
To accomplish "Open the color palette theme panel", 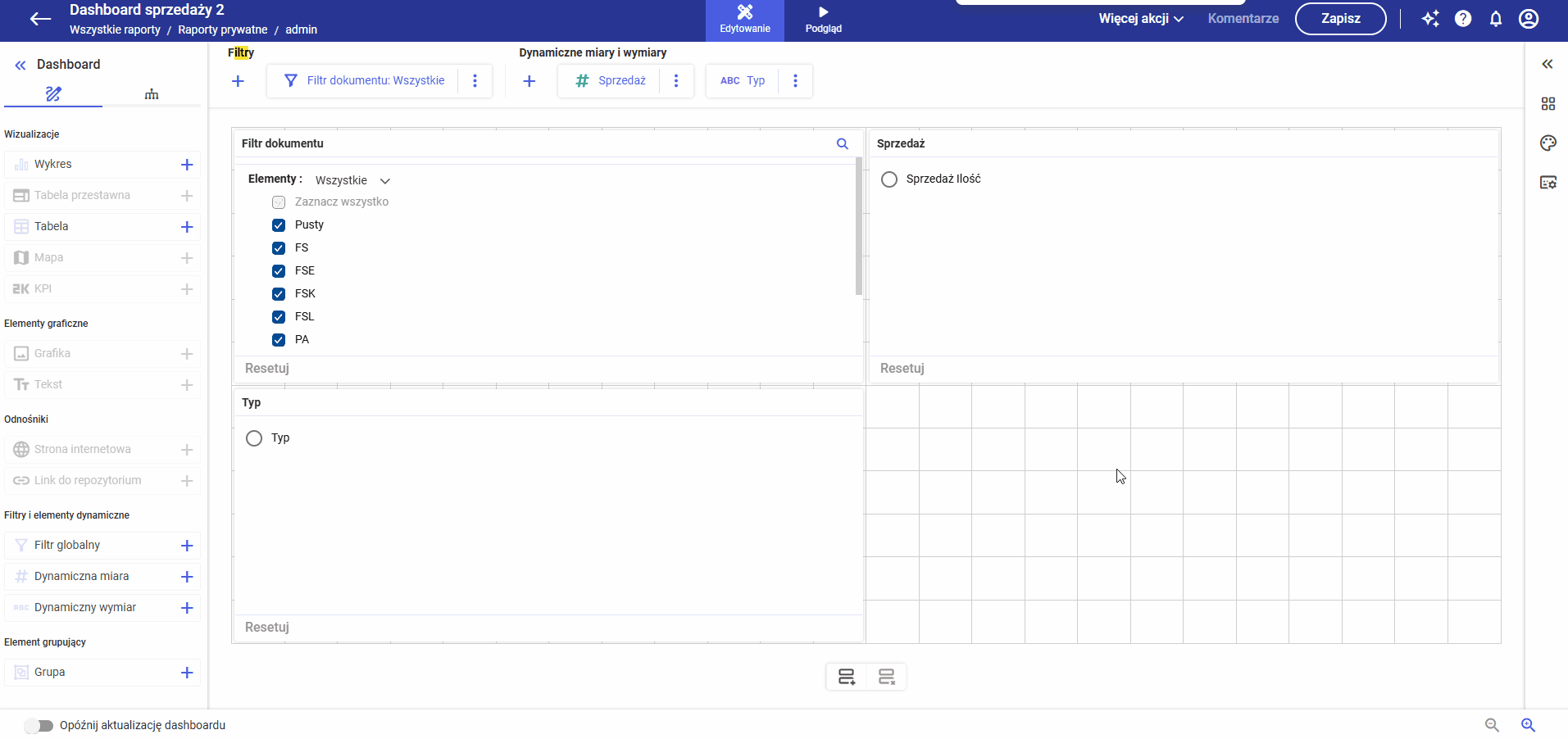I will 1548,143.
